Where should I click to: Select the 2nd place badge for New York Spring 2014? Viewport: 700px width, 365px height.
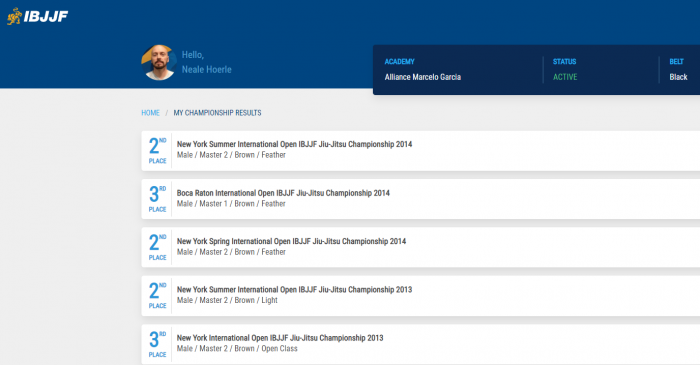click(x=157, y=247)
